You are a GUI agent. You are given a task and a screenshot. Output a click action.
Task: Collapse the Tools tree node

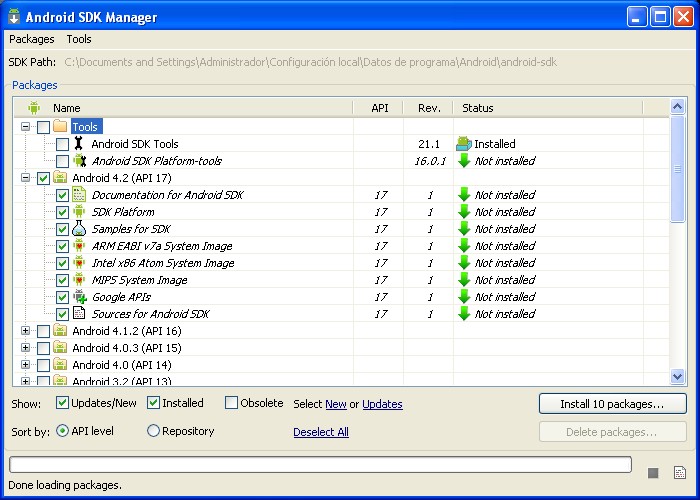coord(25,127)
